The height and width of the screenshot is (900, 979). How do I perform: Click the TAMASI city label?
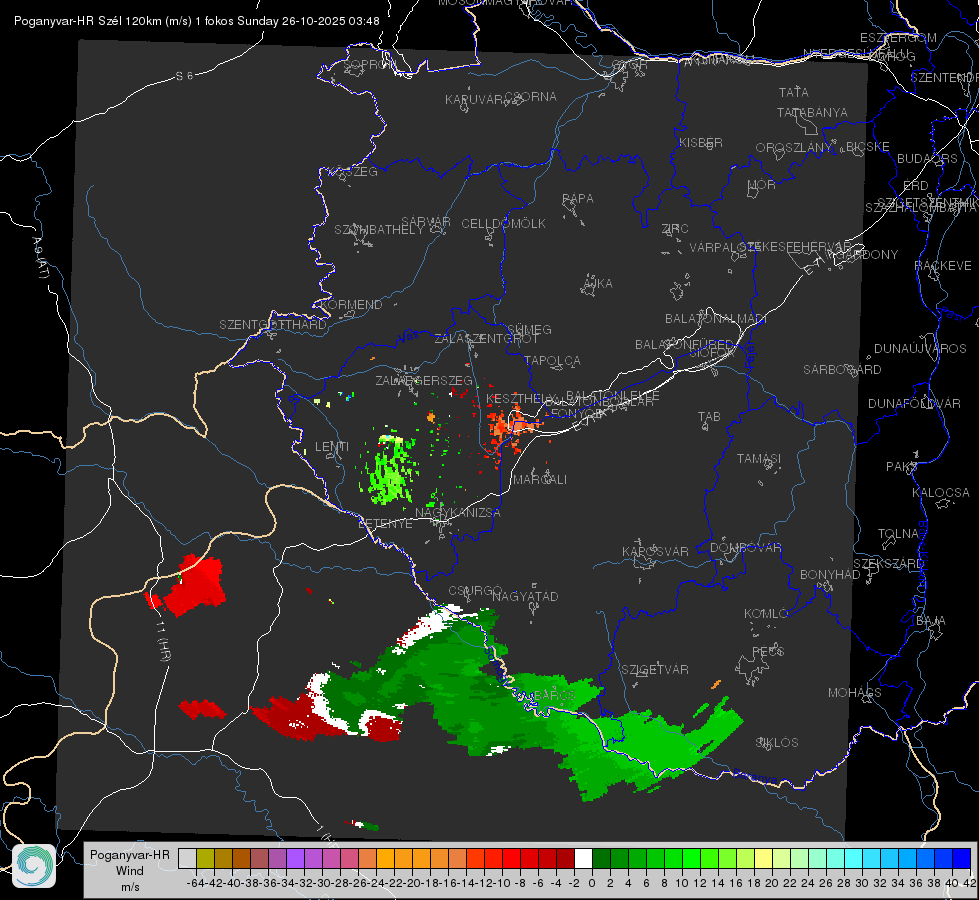(759, 458)
